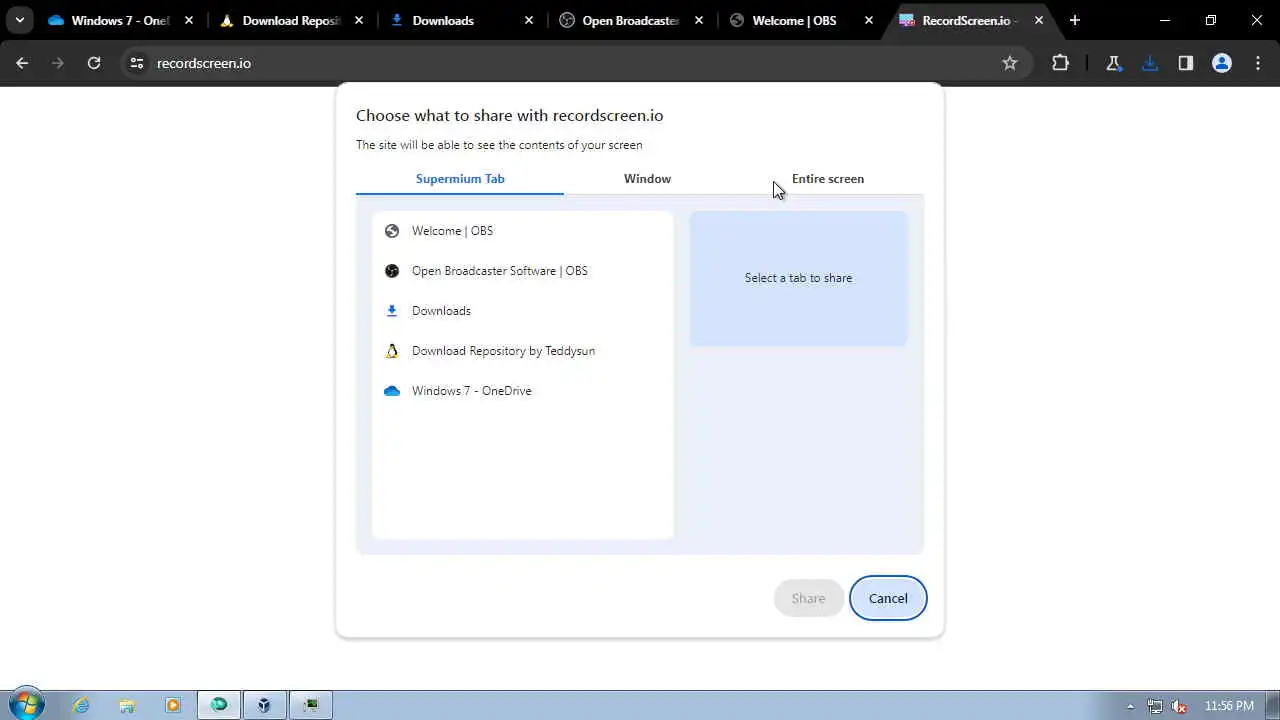Image resolution: width=1280 pixels, height=720 pixels.
Task: Show hidden system tray icons
Action: pos(1131,706)
